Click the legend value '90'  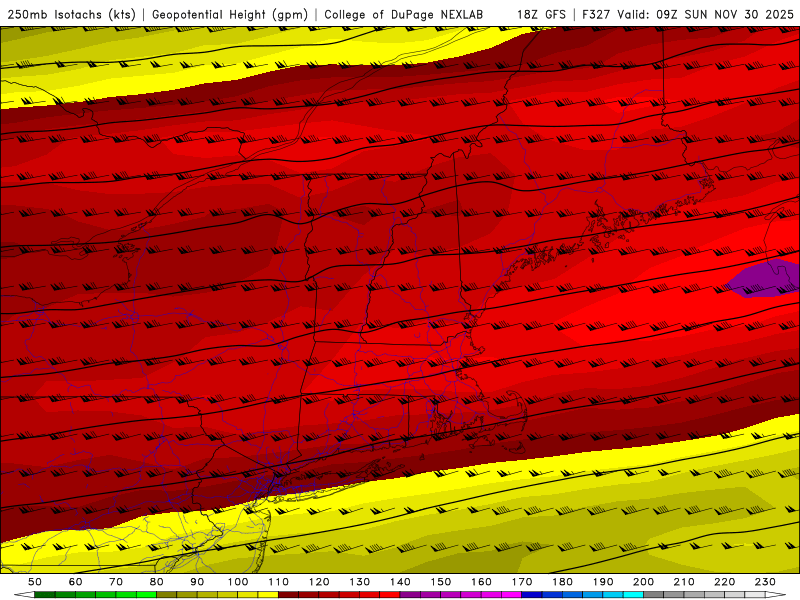(x=197, y=582)
